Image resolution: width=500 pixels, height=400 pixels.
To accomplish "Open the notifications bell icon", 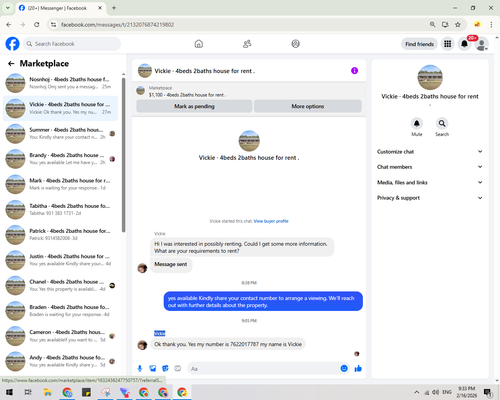I will [x=464, y=44].
